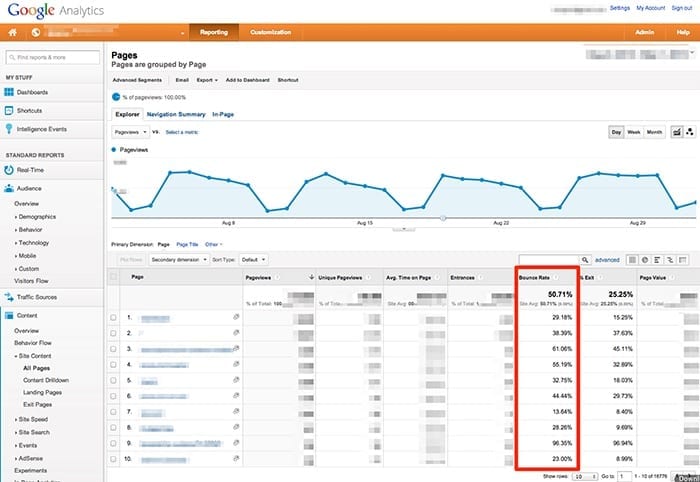The image size is (700, 482).
Task: Select the Explorer tab
Action: point(127,114)
